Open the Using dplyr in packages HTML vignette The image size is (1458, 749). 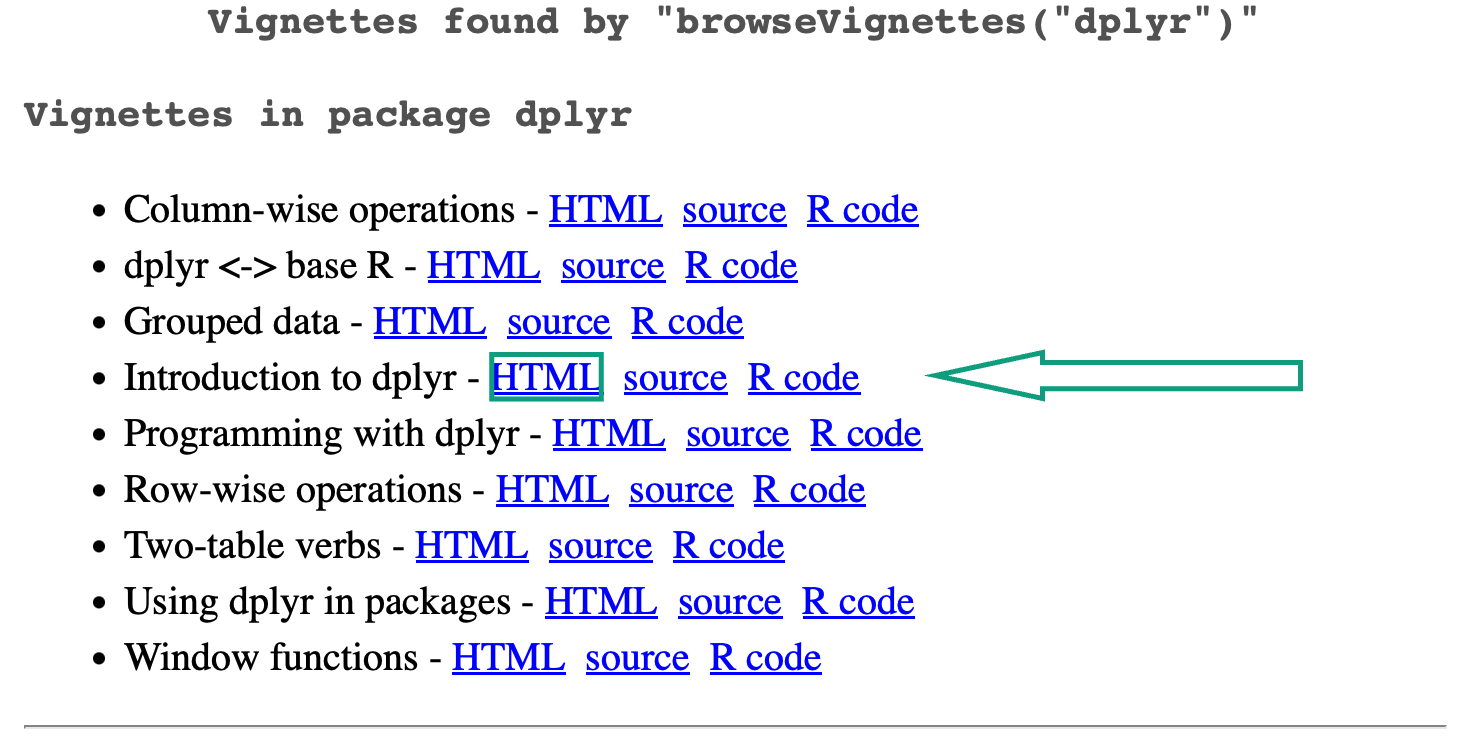pyautogui.click(x=601, y=602)
